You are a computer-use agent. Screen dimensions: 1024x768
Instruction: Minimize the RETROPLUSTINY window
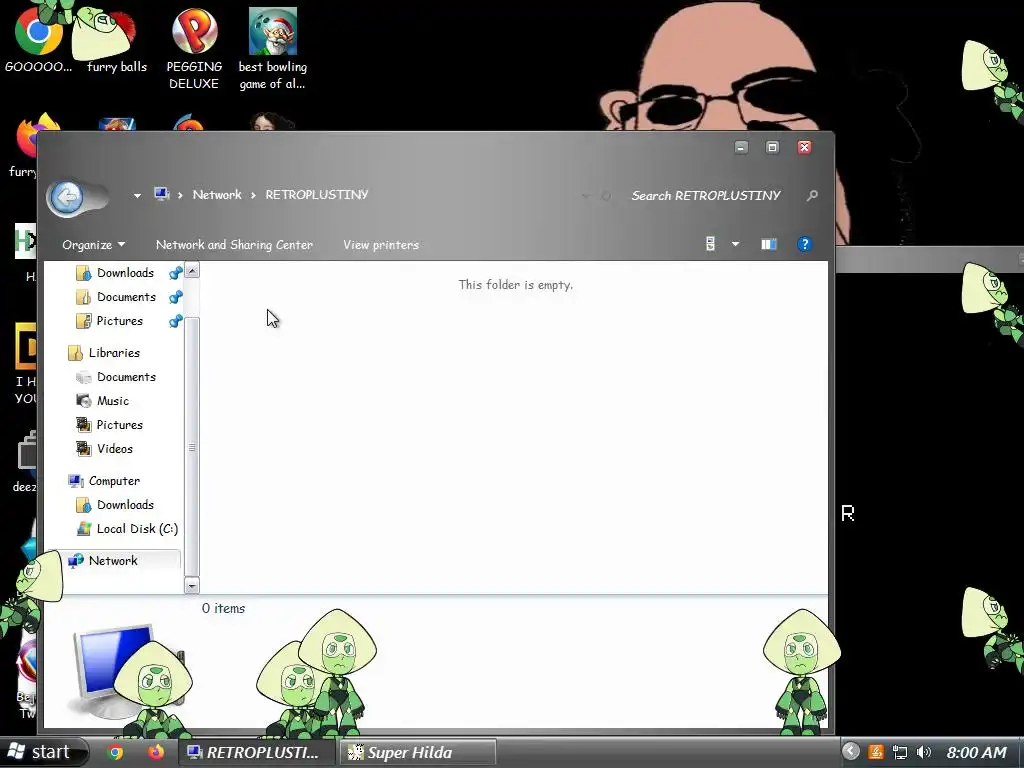[x=741, y=148]
